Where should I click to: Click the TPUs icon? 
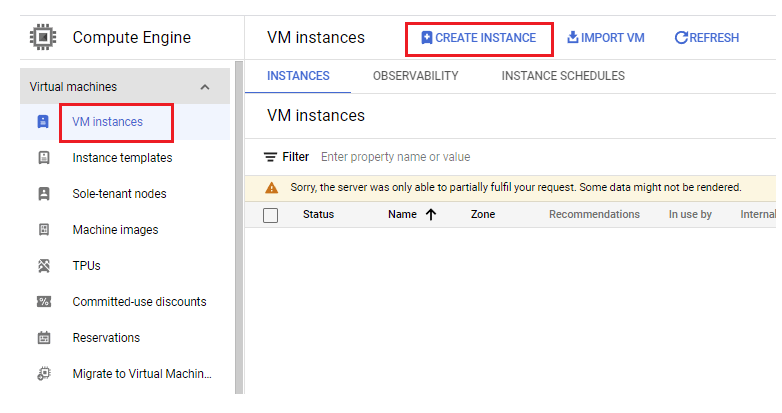pyautogui.click(x=44, y=266)
